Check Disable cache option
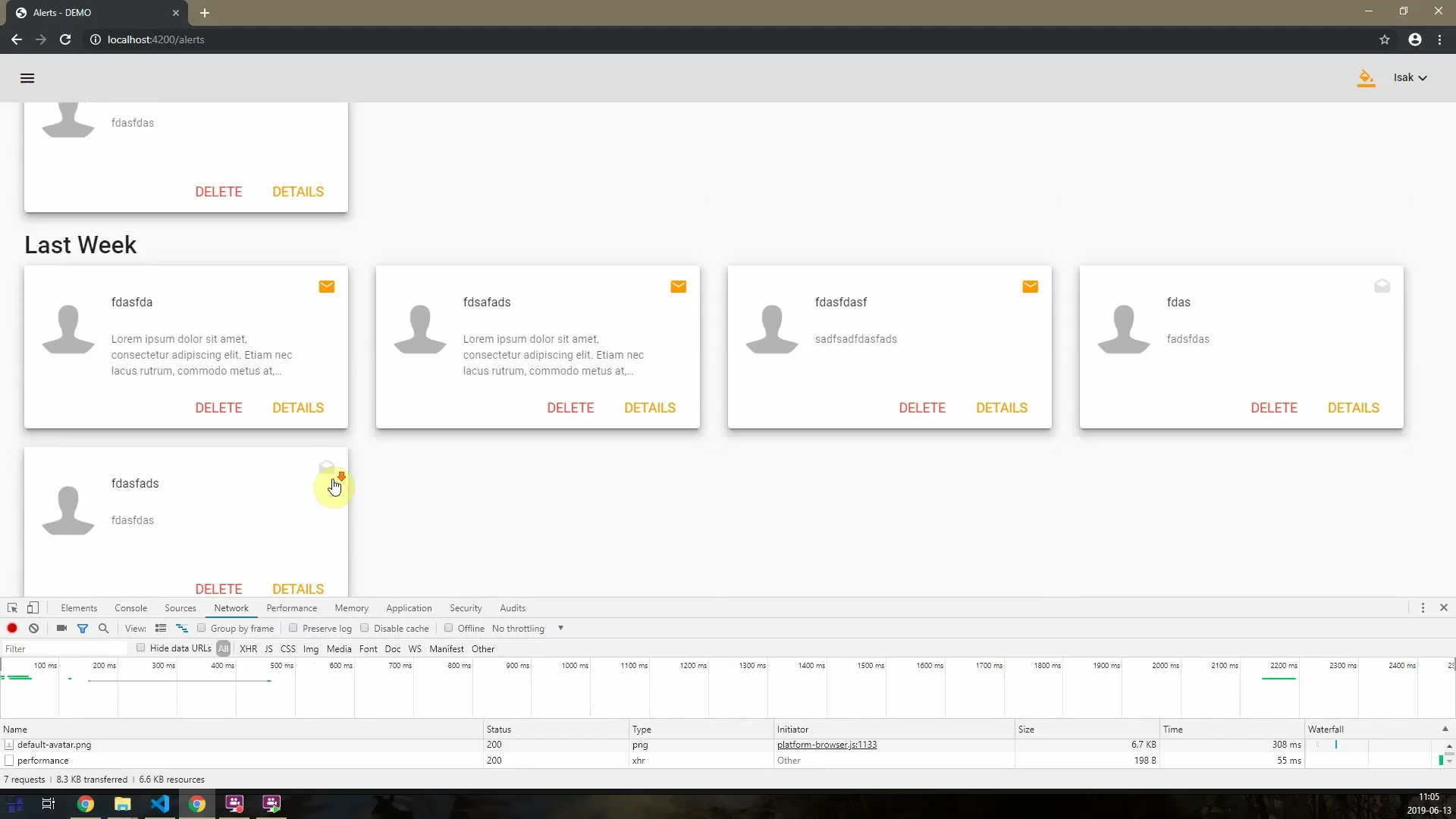 click(365, 628)
